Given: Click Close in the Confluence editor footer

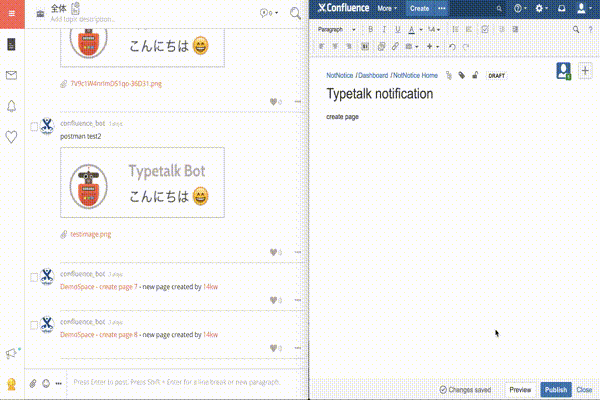Looking at the screenshot, I should pos(584,390).
